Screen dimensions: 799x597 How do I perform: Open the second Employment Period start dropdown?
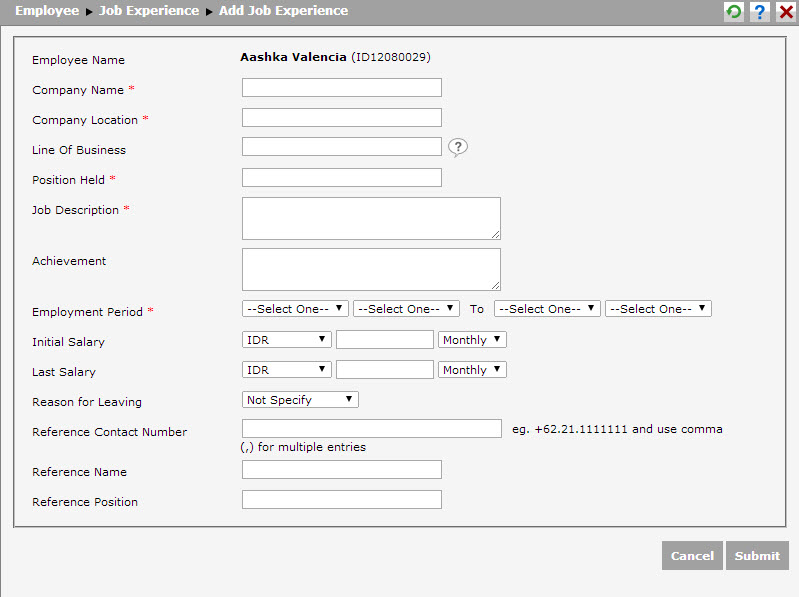tap(406, 309)
